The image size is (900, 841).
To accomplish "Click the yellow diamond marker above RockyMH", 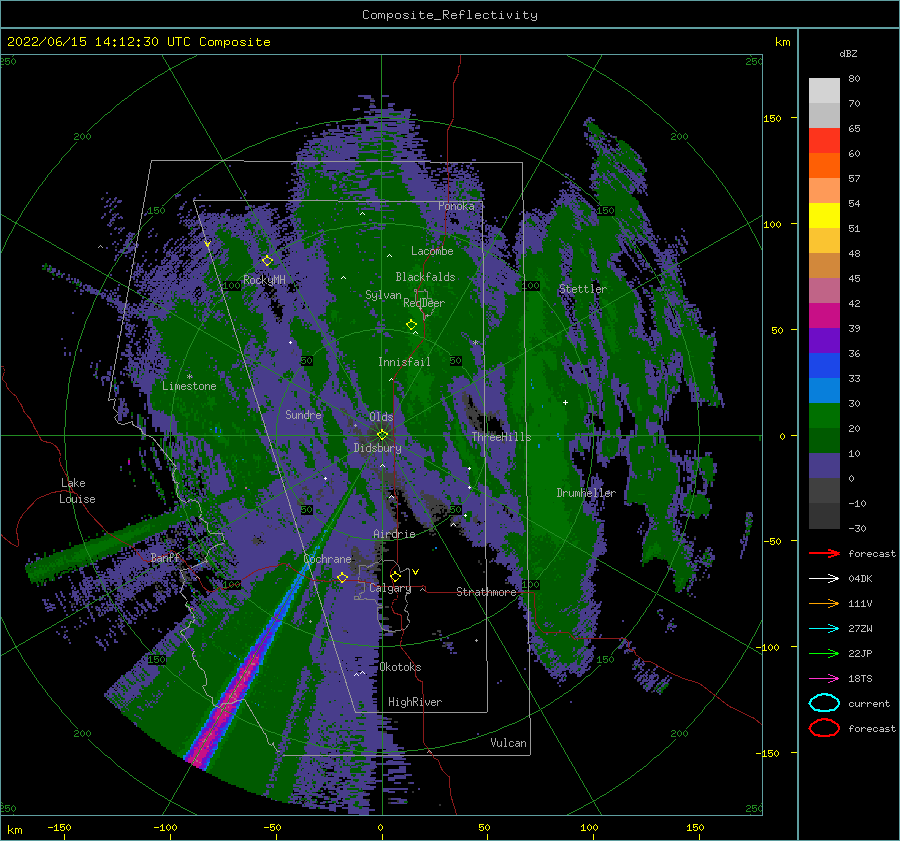I will click(267, 261).
